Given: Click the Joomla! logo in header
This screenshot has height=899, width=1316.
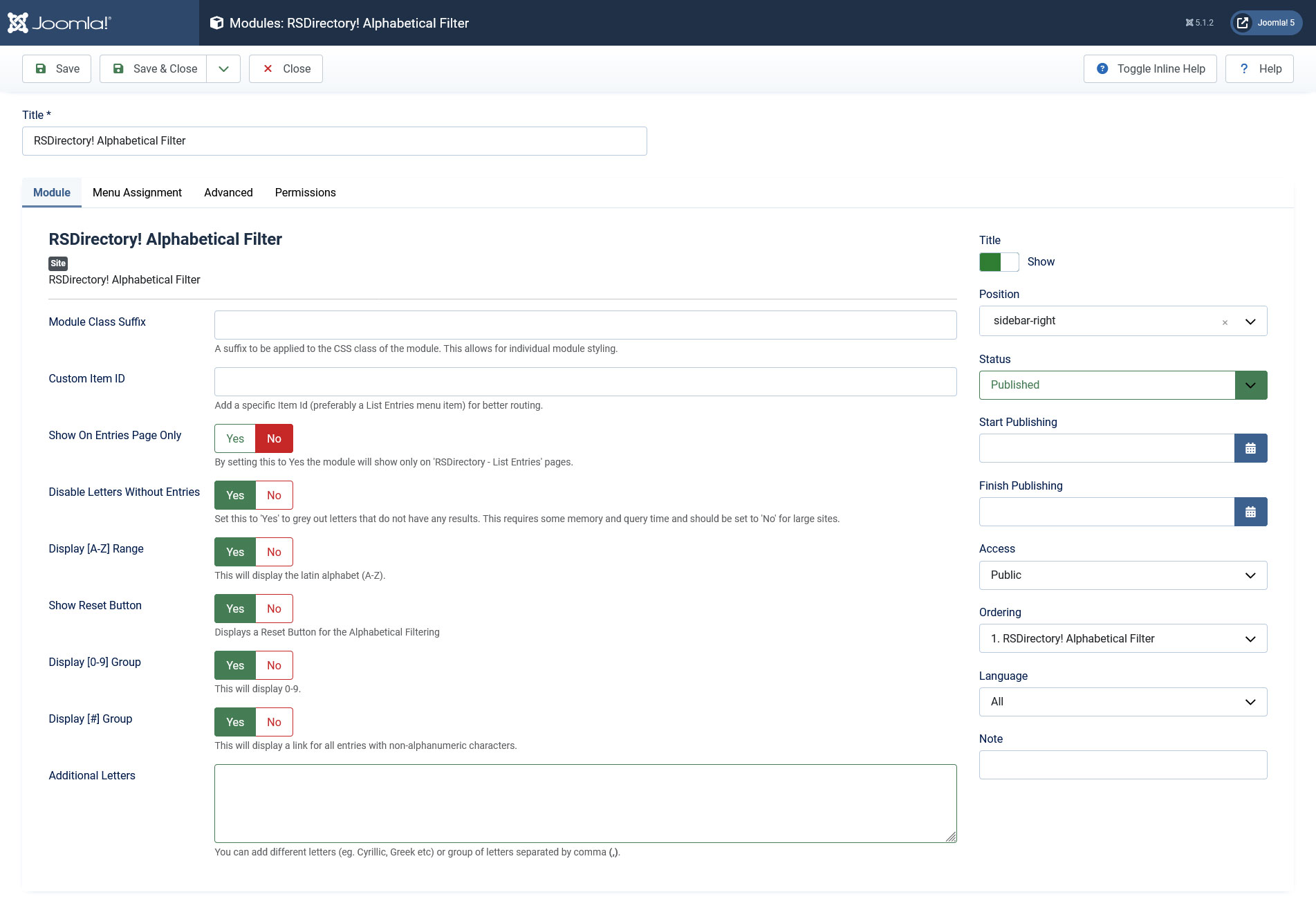Looking at the screenshot, I should (x=59, y=23).
